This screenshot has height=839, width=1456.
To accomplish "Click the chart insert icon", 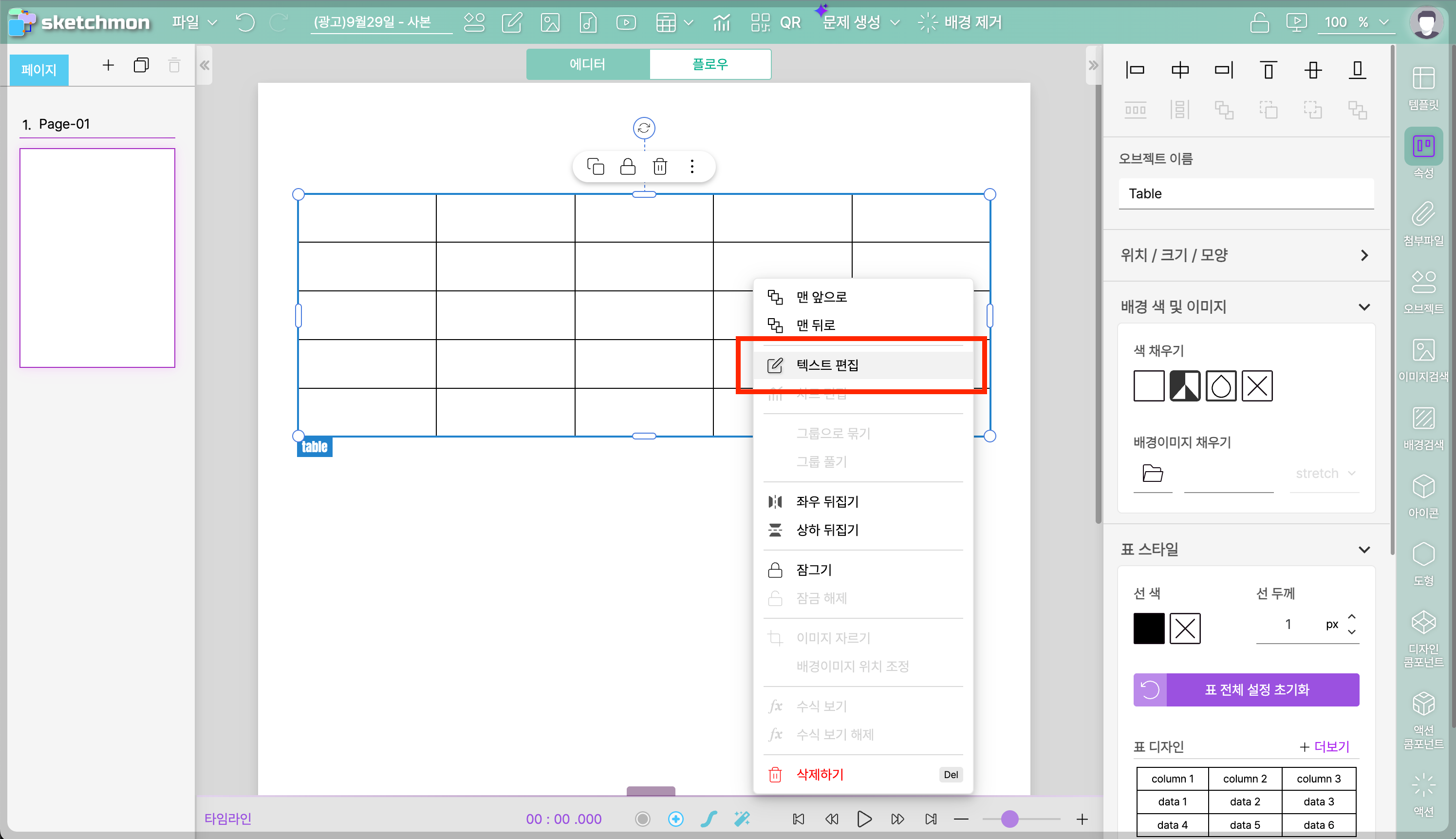I will (721, 22).
